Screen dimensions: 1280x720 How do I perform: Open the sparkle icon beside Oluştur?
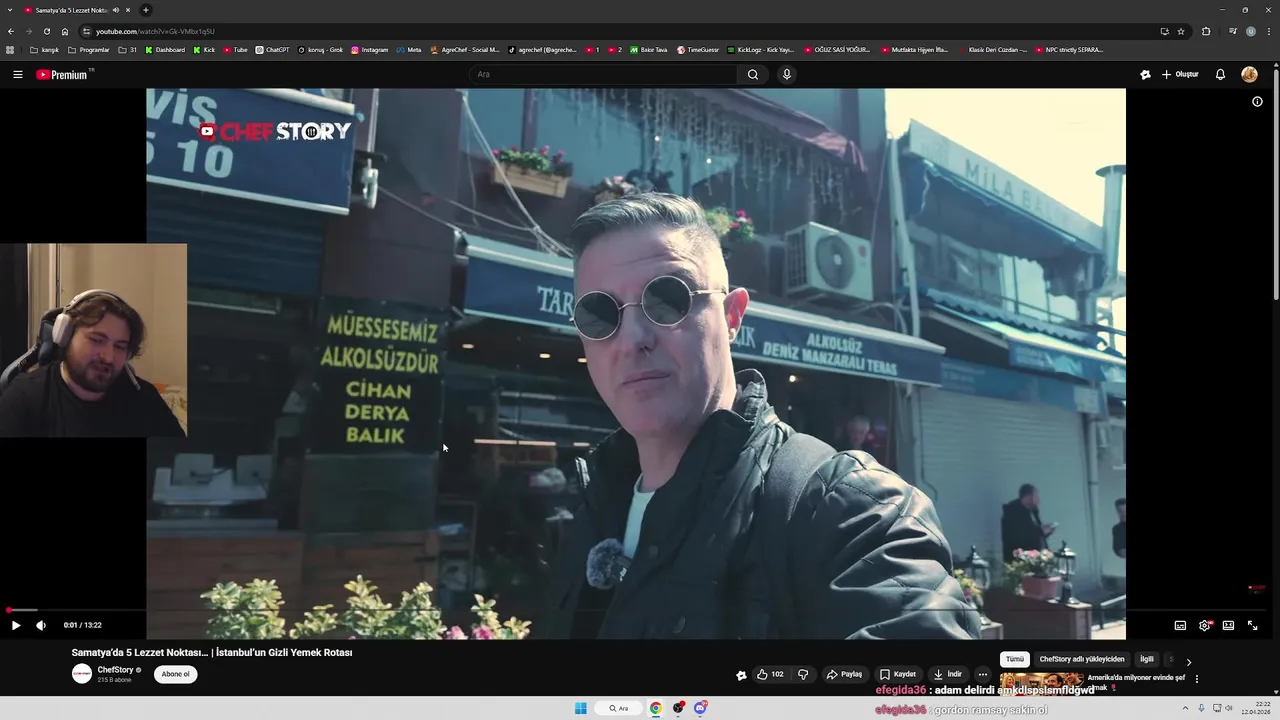(1145, 74)
